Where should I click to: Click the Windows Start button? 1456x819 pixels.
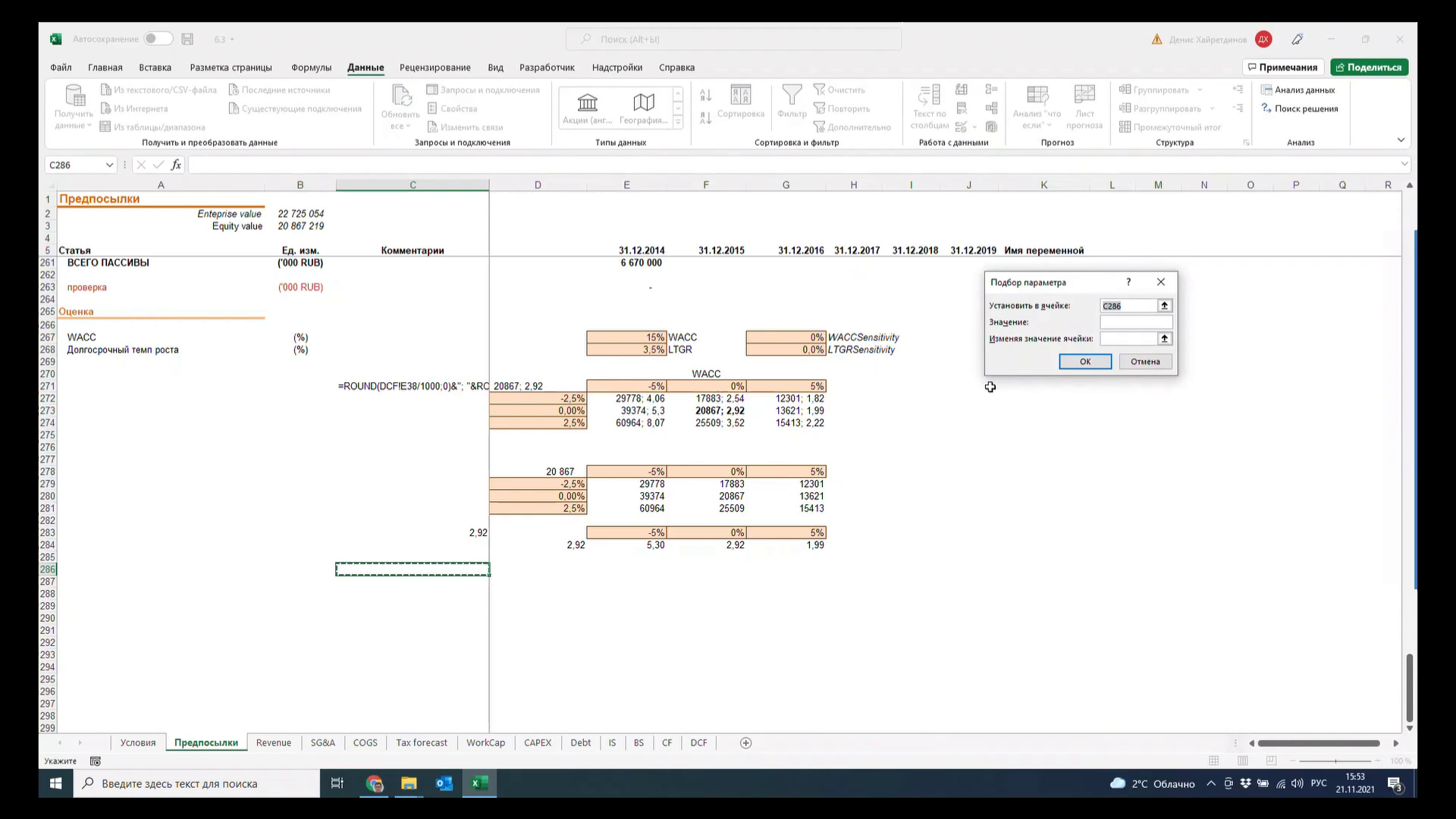pyautogui.click(x=55, y=783)
